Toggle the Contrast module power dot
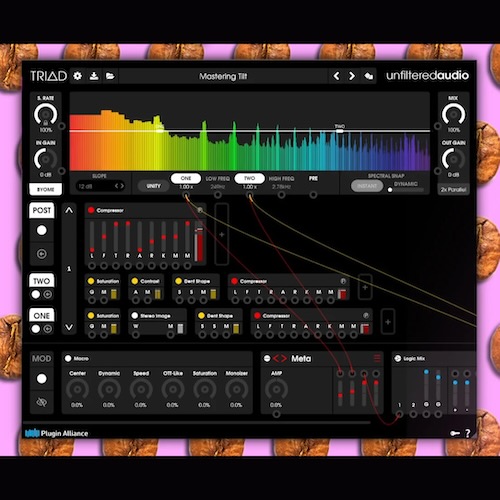The height and width of the screenshot is (500, 500). (x=135, y=281)
